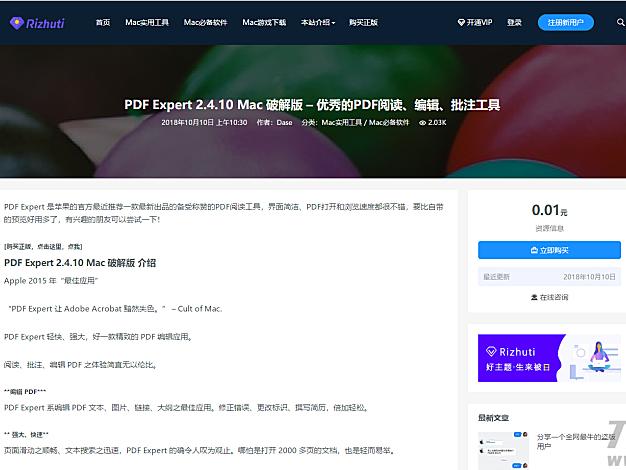Click the Rizhuti logo in the header
This screenshot has height=470, width=626.
click(x=37, y=23)
